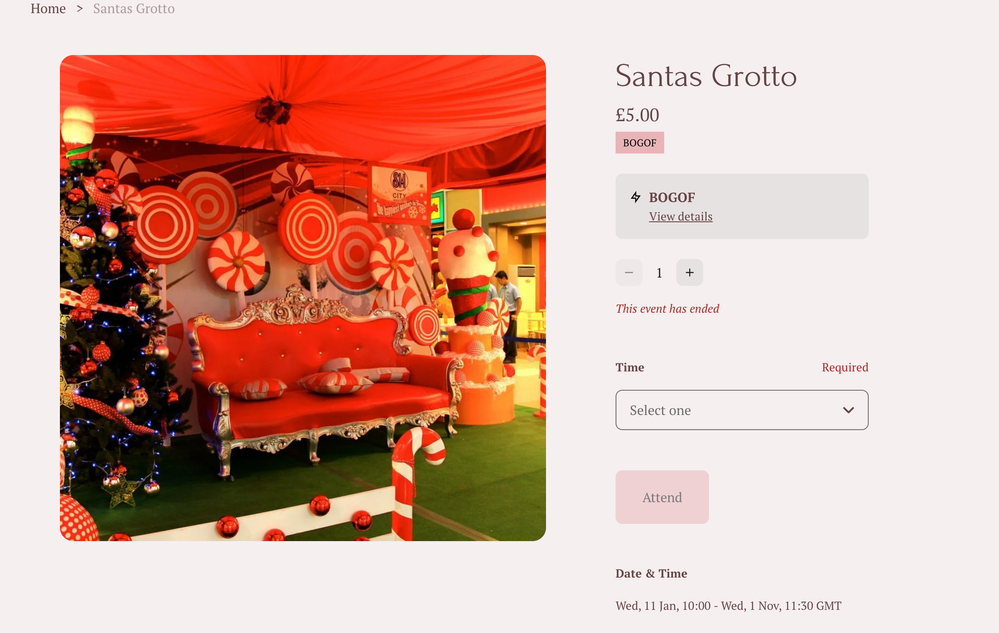Click the Santas Grotto breadcrumb item

tap(134, 8)
